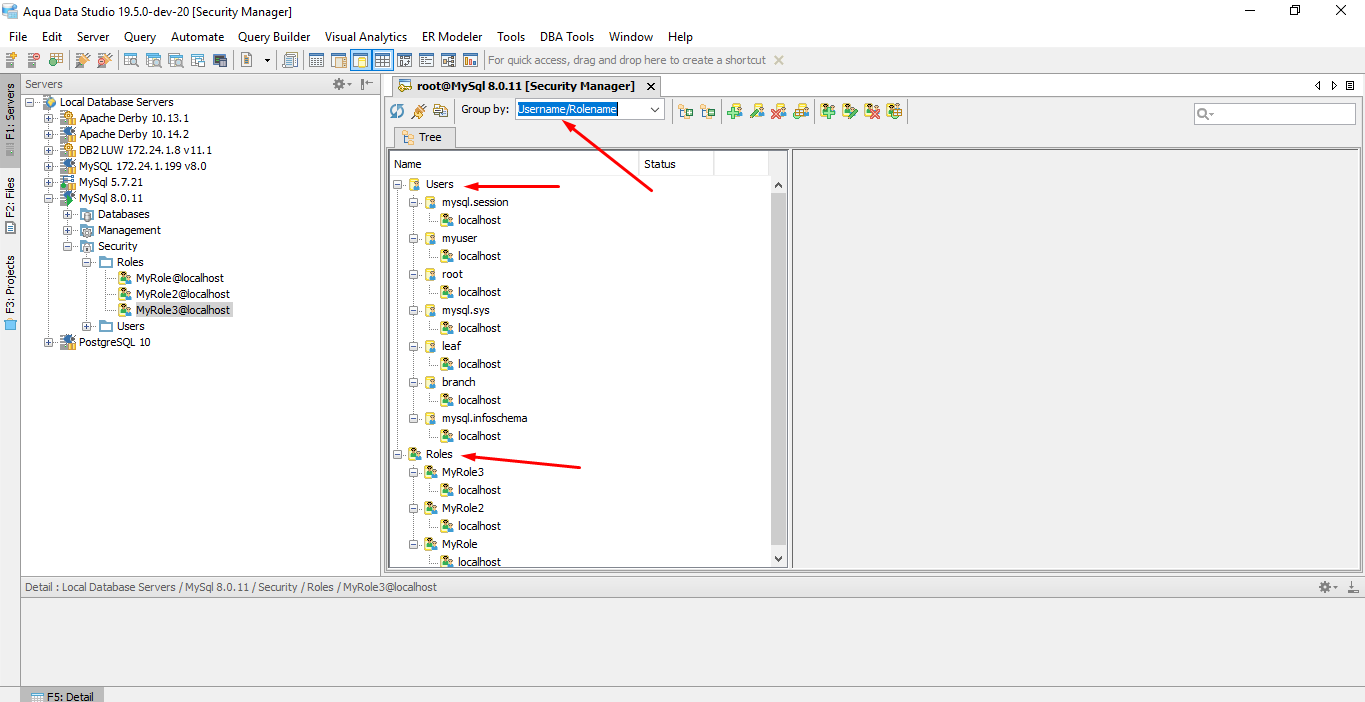Image resolution: width=1365 pixels, height=702 pixels.
Task: Dismiss the quick access shortcut hint
Action: coord(779,60)
